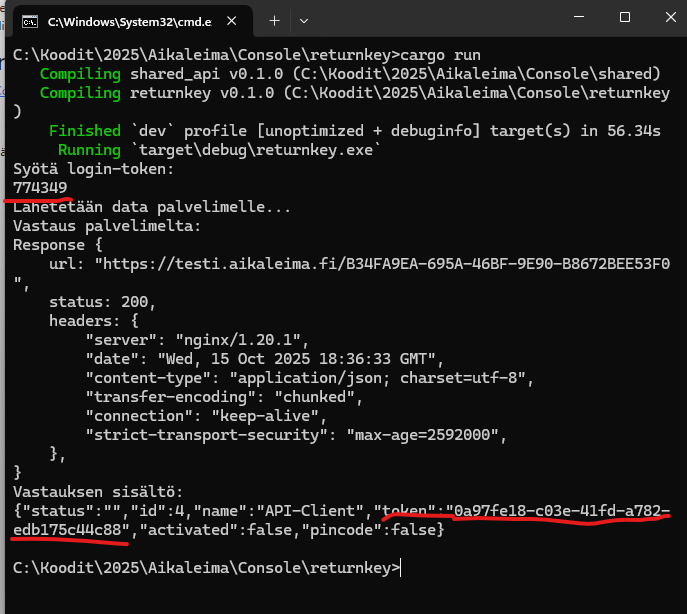This screenshot has width=687, height=614.
Task: Click the nginx/1.20.1 server header value
Action: point(243,340)
